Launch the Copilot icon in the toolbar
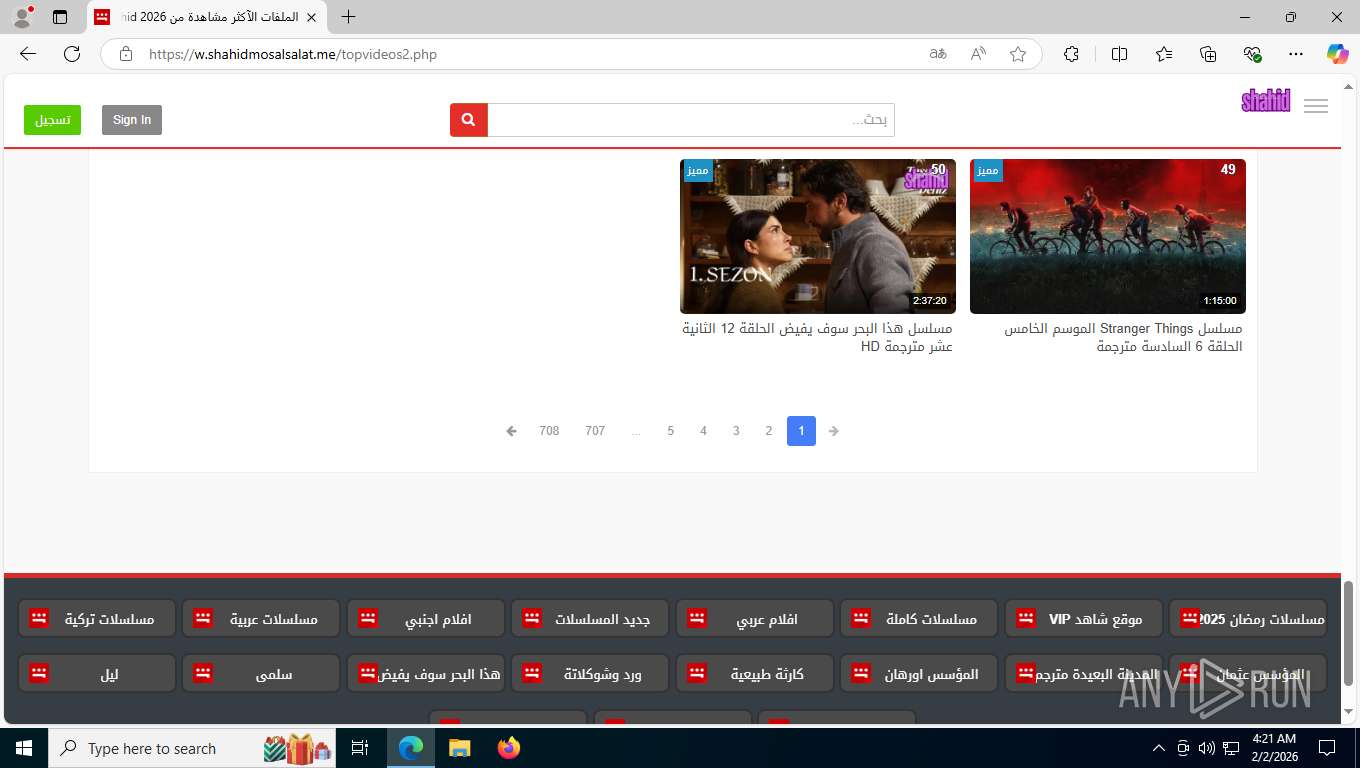The image size is (1360, 768). [x=1337, y=54]
